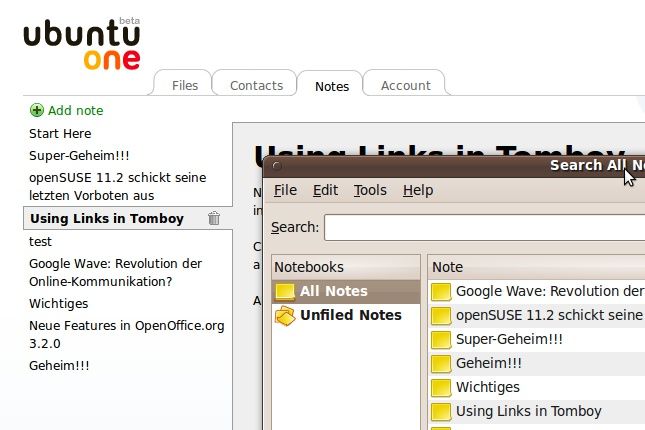Open Geheim!!! note in web list
Viewport: 645px width, 430px height.
click(59, 365)
